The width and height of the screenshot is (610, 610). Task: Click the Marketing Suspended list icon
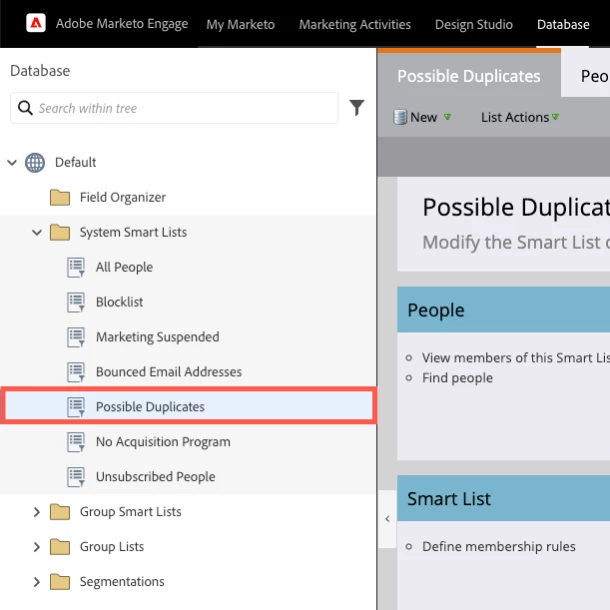click(x=76, y=337)
